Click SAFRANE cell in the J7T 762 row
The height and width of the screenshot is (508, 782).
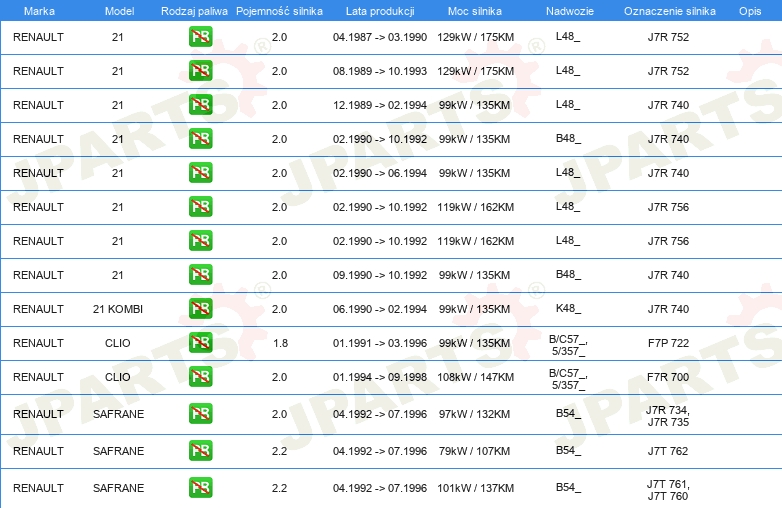[x=118, y=451]
